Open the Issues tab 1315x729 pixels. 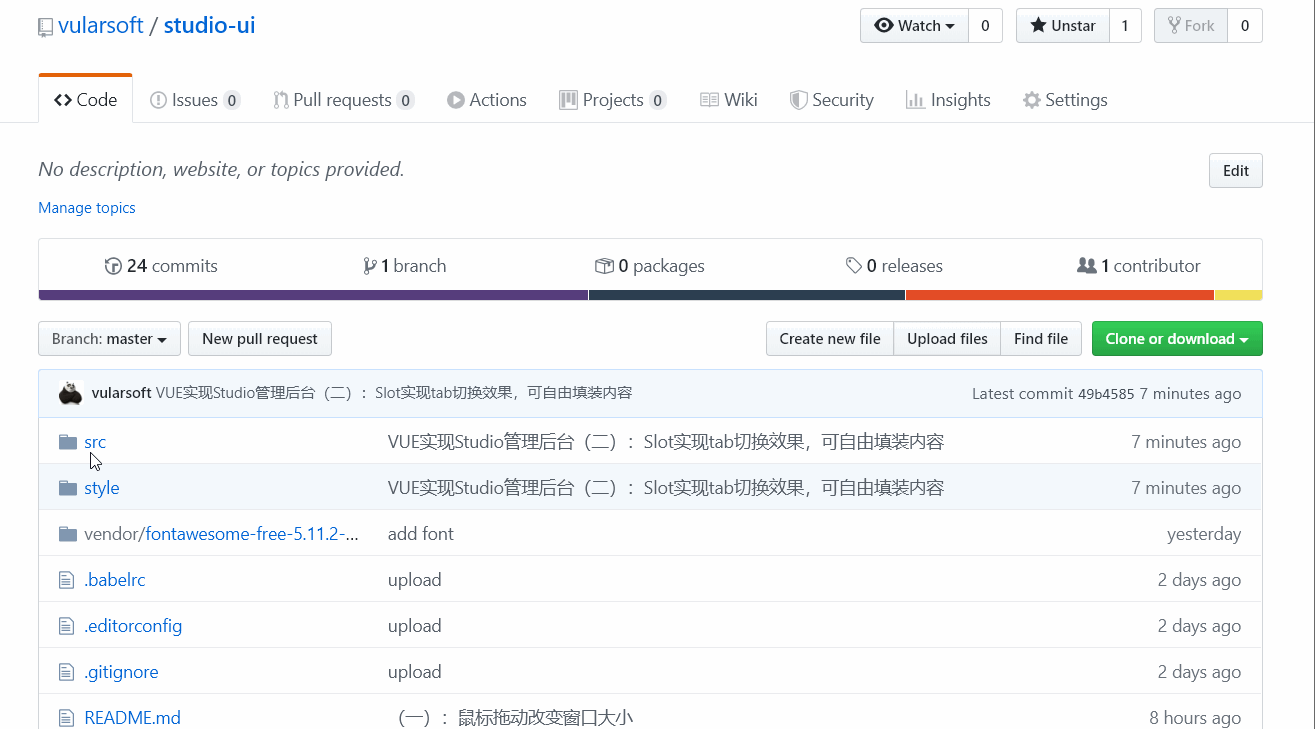(x=195, y=100)
